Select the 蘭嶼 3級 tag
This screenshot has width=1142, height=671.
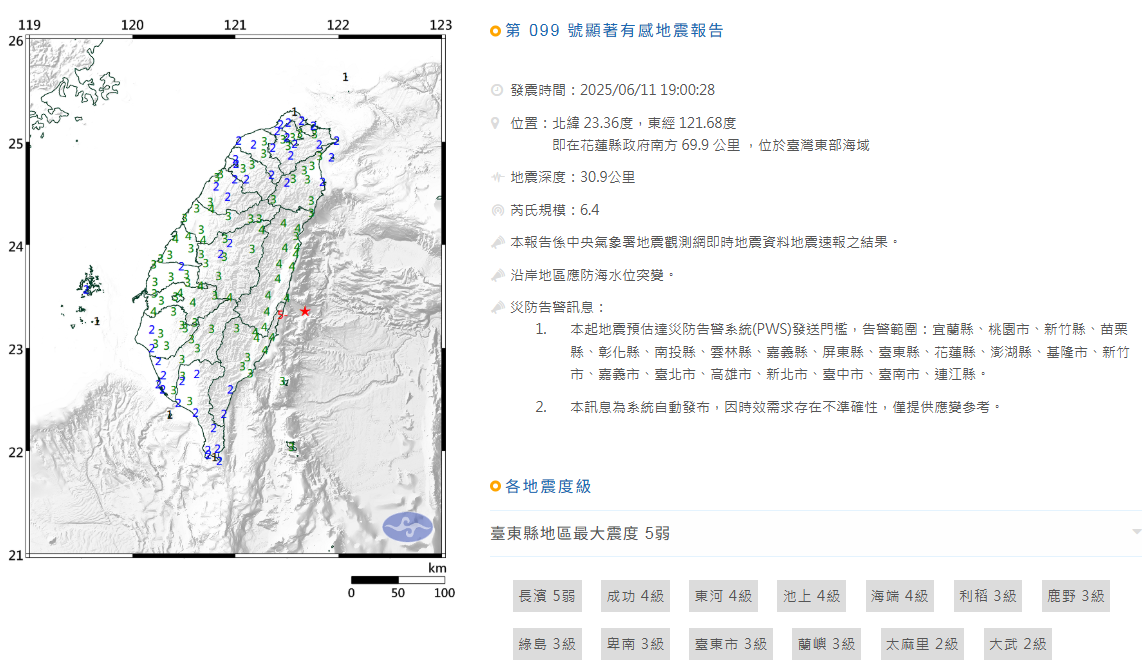tap(826, 644)
